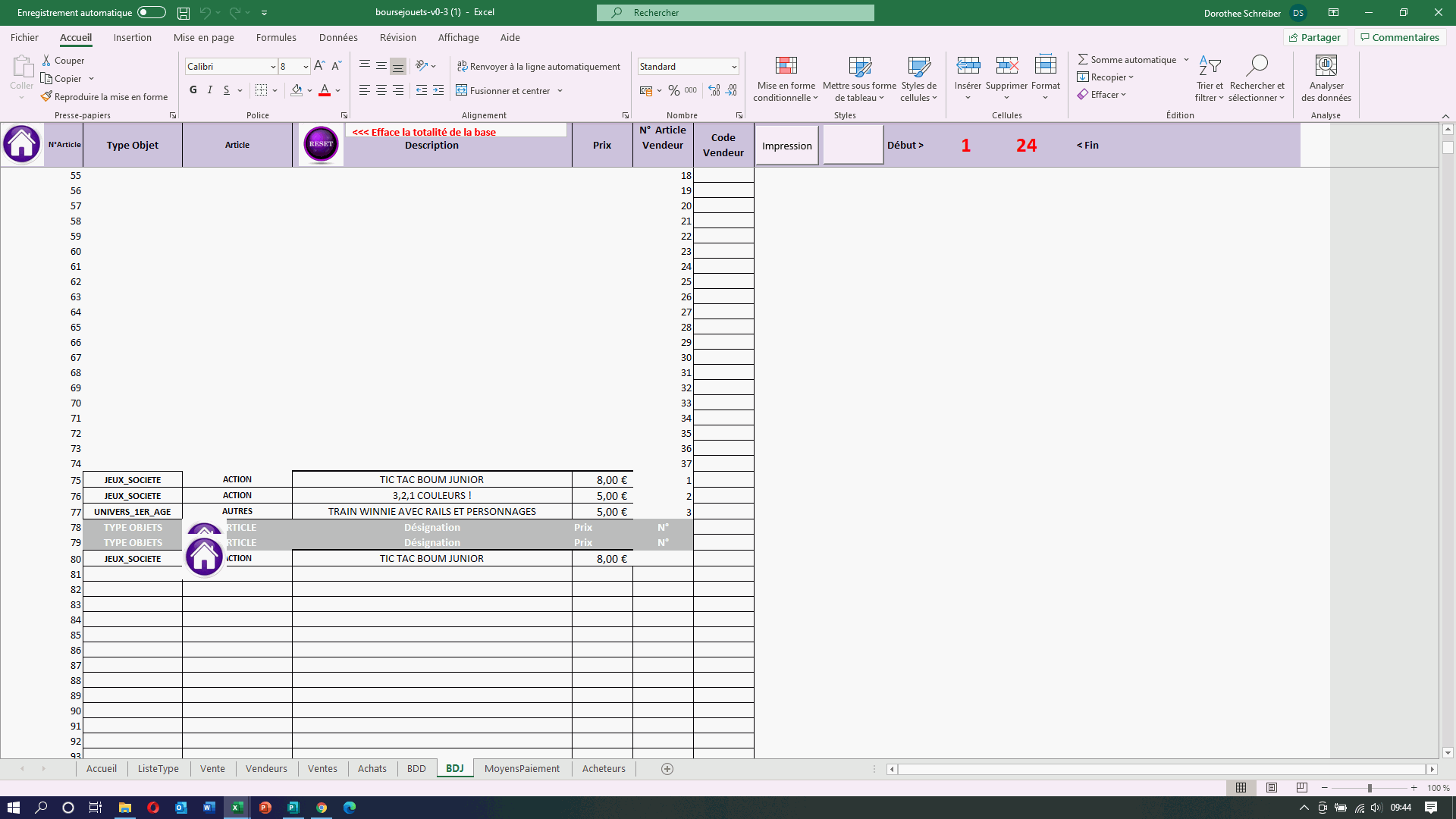Switch to the Vendeurs sheet tab
The width and height of the screenshot is (1456, 819).
[x=266, y=768]
